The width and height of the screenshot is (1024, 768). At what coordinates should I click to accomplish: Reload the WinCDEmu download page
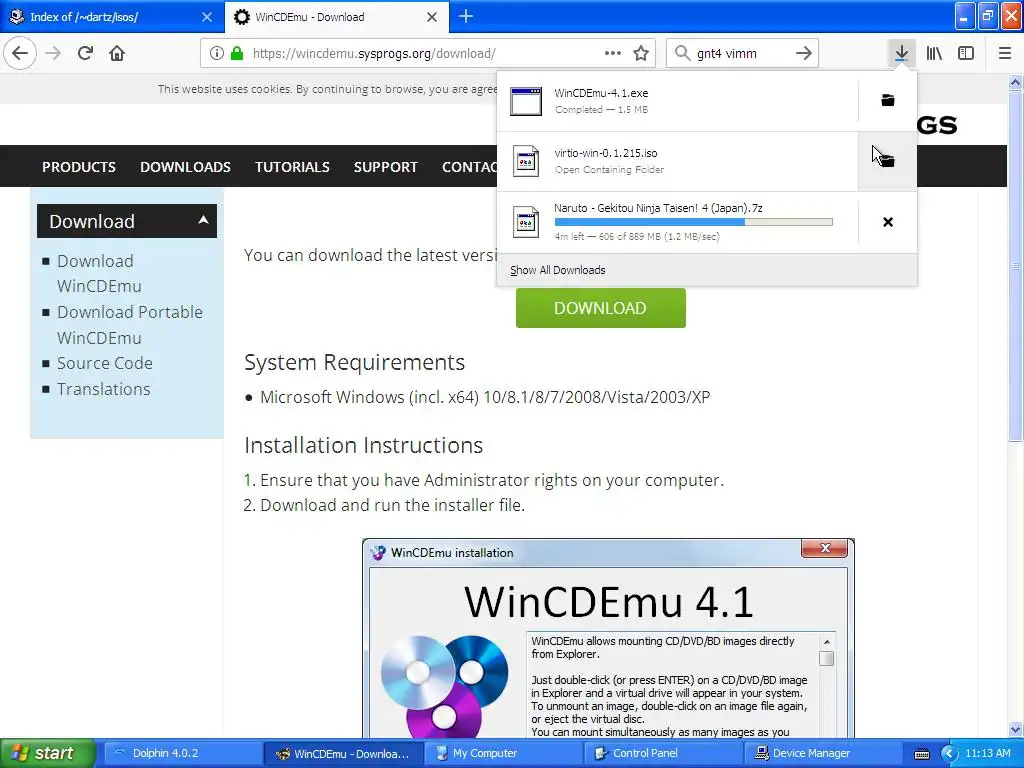(86, 53)
